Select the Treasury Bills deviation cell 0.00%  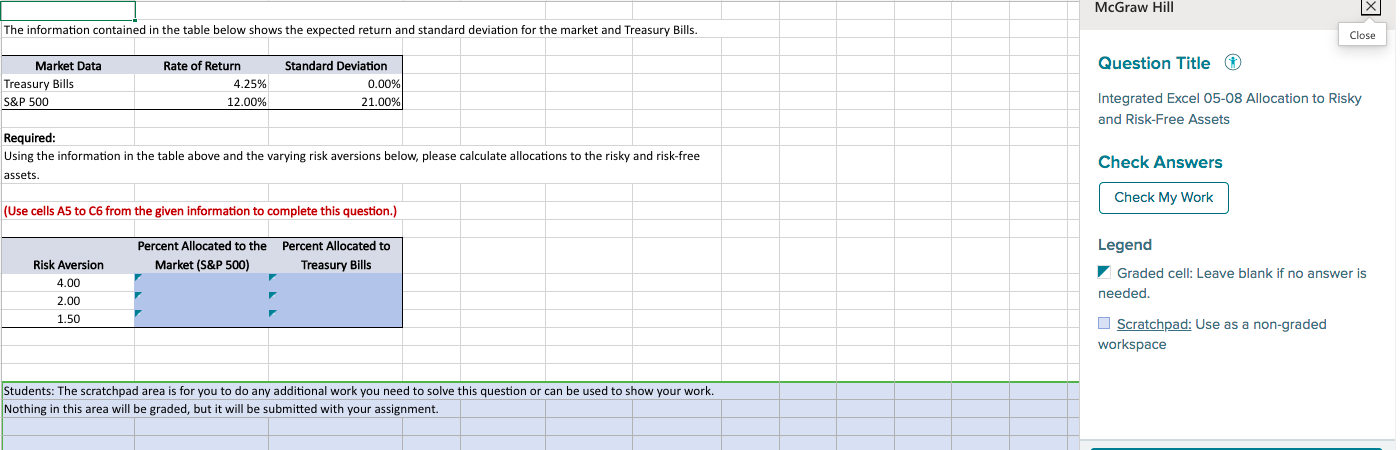coord(336,84)
